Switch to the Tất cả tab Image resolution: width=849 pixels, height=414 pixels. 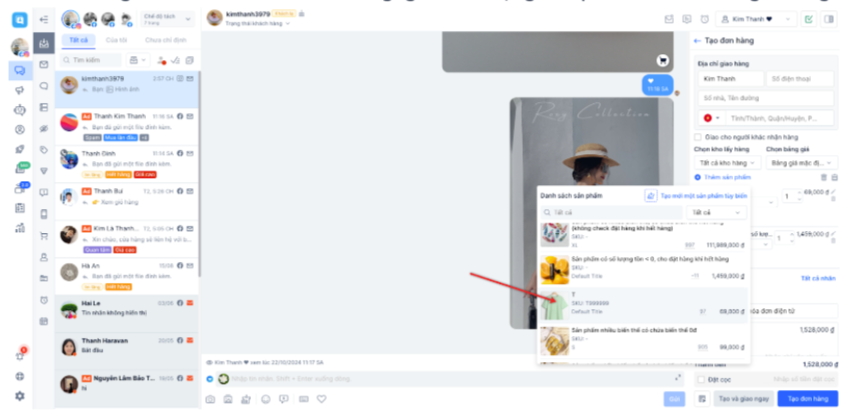coord(79,41)
